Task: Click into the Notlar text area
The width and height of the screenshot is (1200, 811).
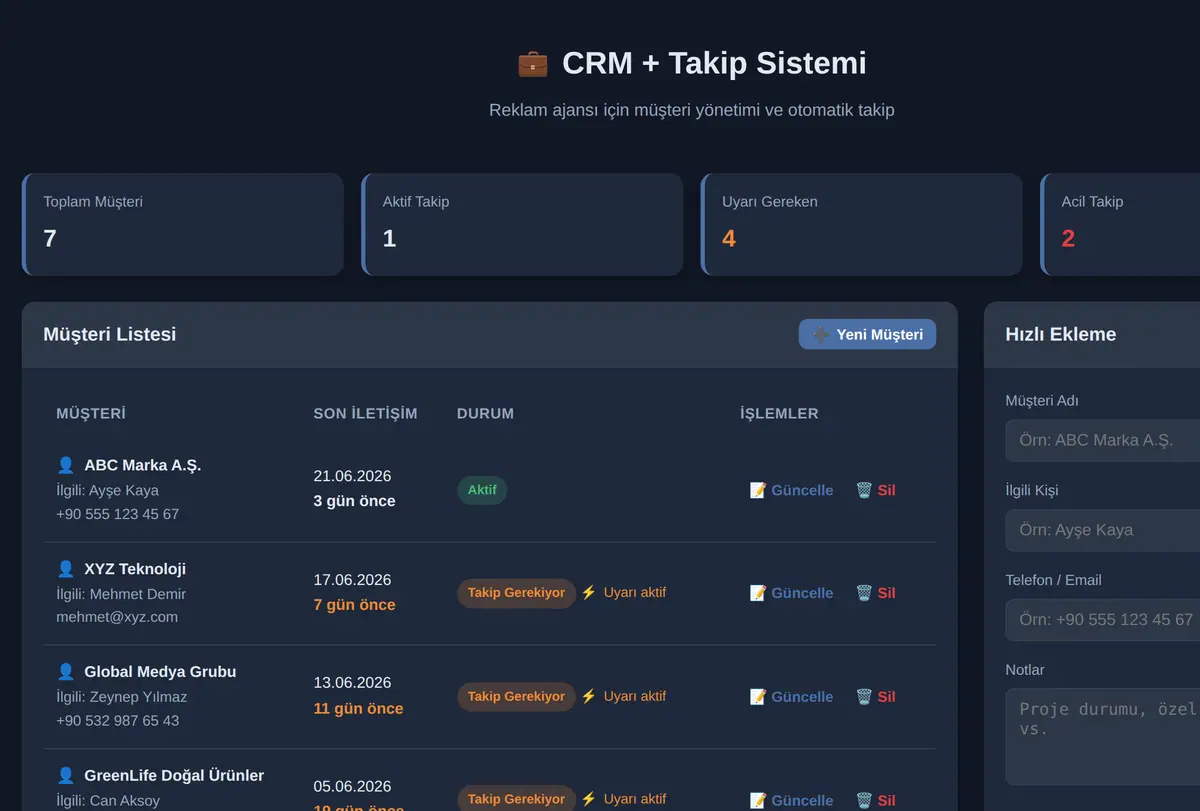Action: click(1102, 737)
